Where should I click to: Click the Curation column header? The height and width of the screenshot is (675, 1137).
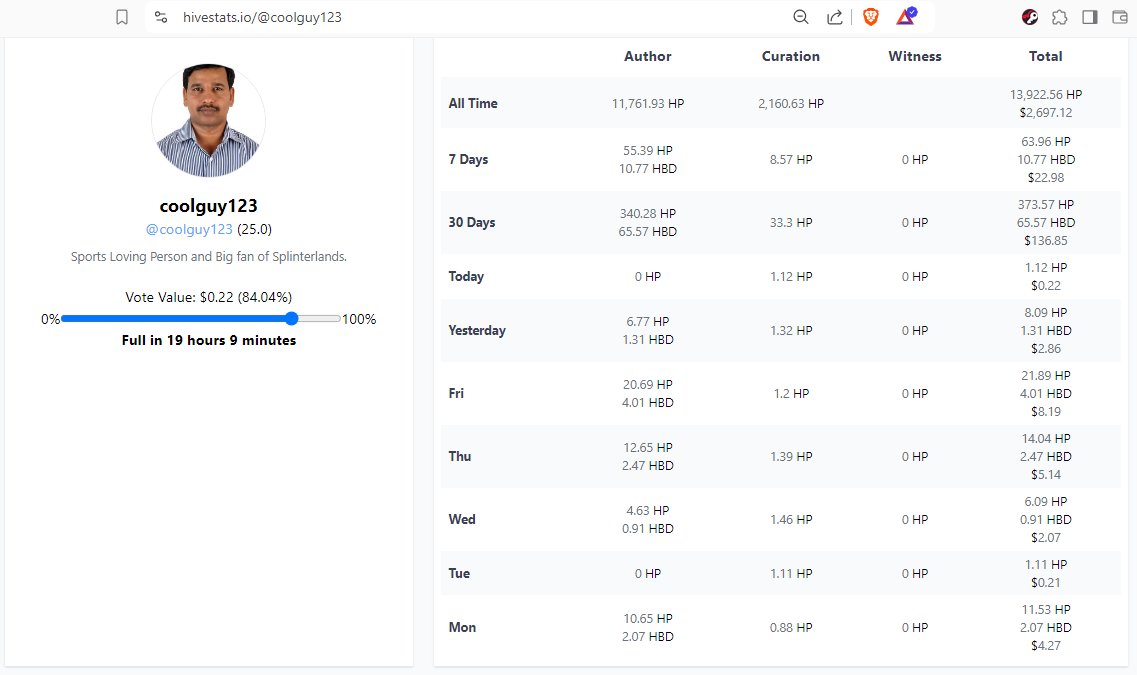pos(790,56)
